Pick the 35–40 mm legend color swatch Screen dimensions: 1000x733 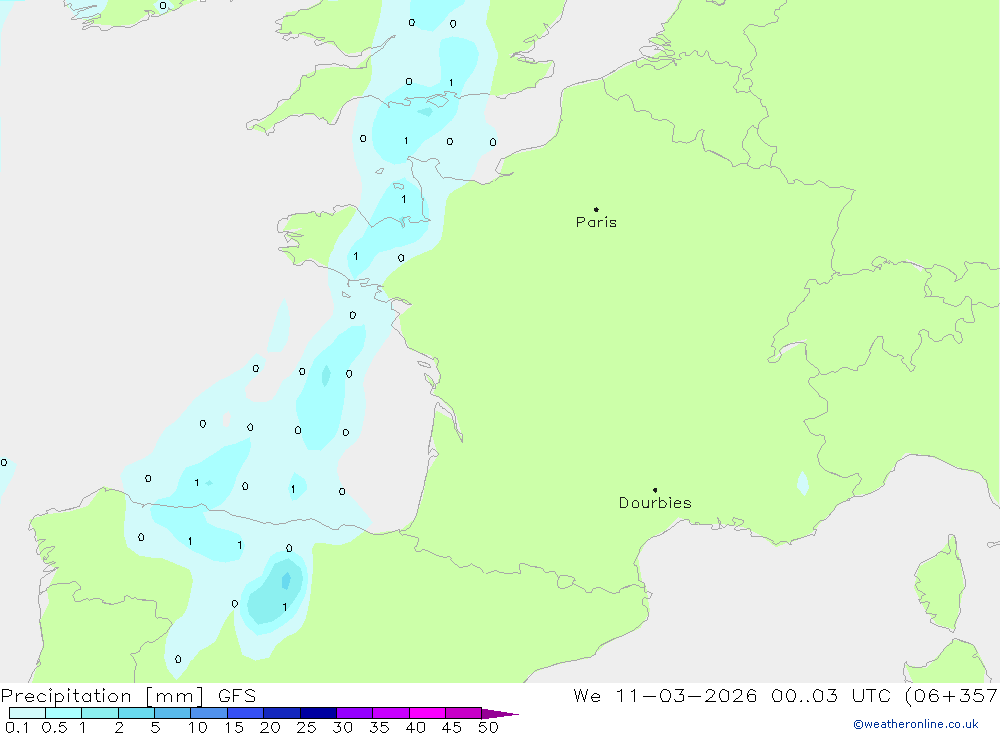(x=391, y=713)
